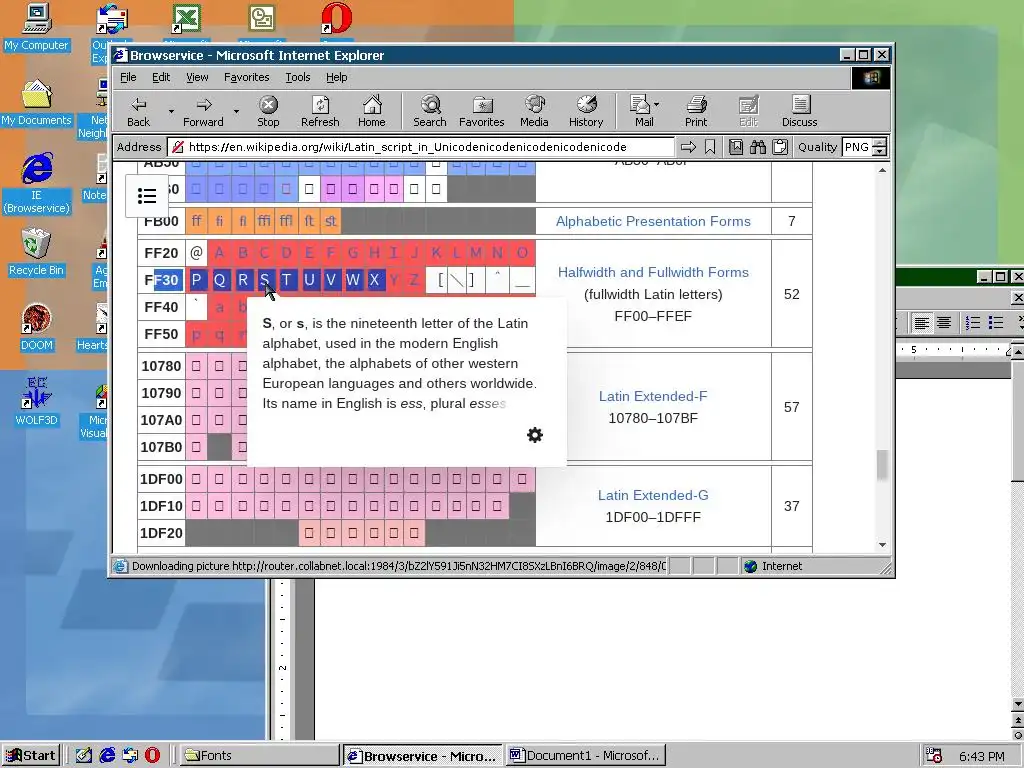Toggle bulleted list in the Word window
This screenshot has height=768, width=1024.
pyautogui.click(x=995, y=323)
